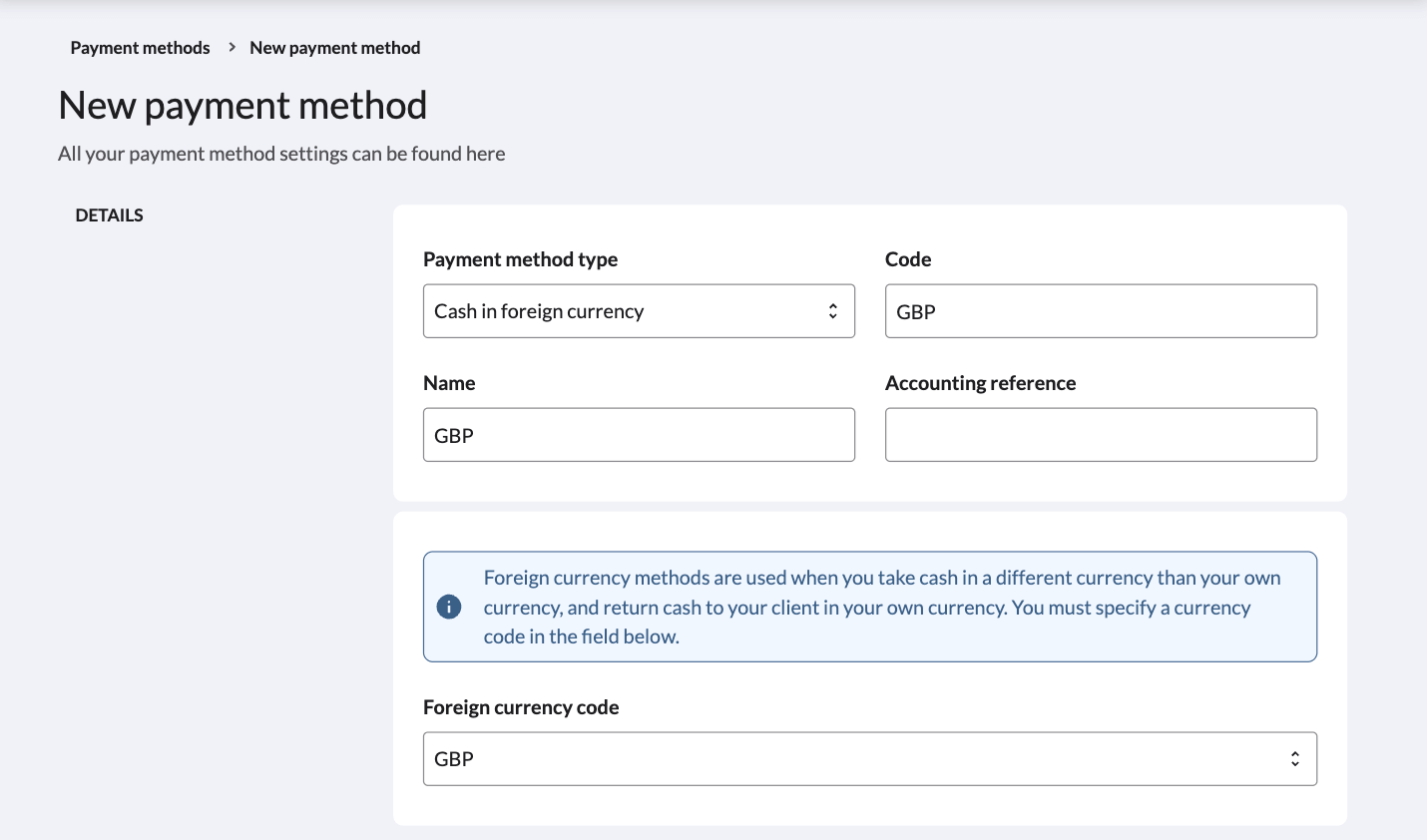
Task: Click the Accounting reference label
Action: tap(980, 382)
